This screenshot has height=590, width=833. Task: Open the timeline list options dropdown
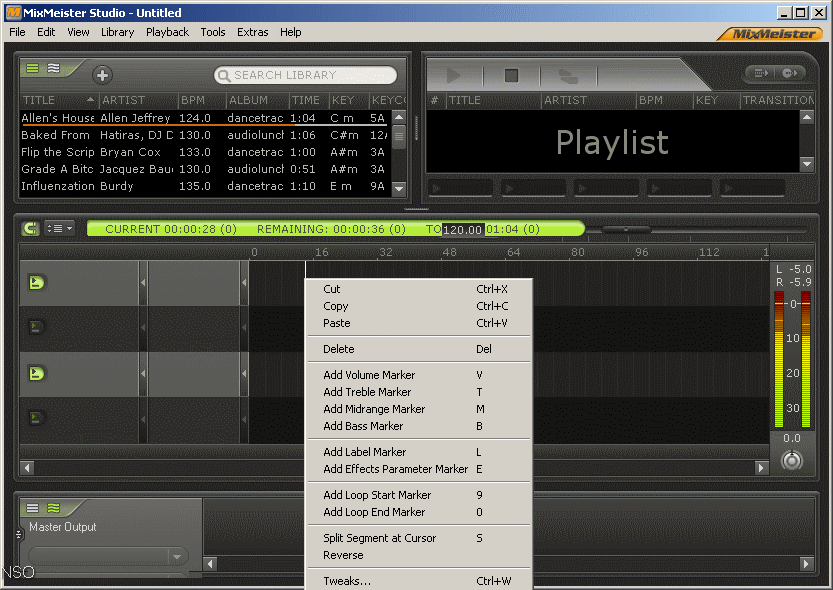point(60,229)
